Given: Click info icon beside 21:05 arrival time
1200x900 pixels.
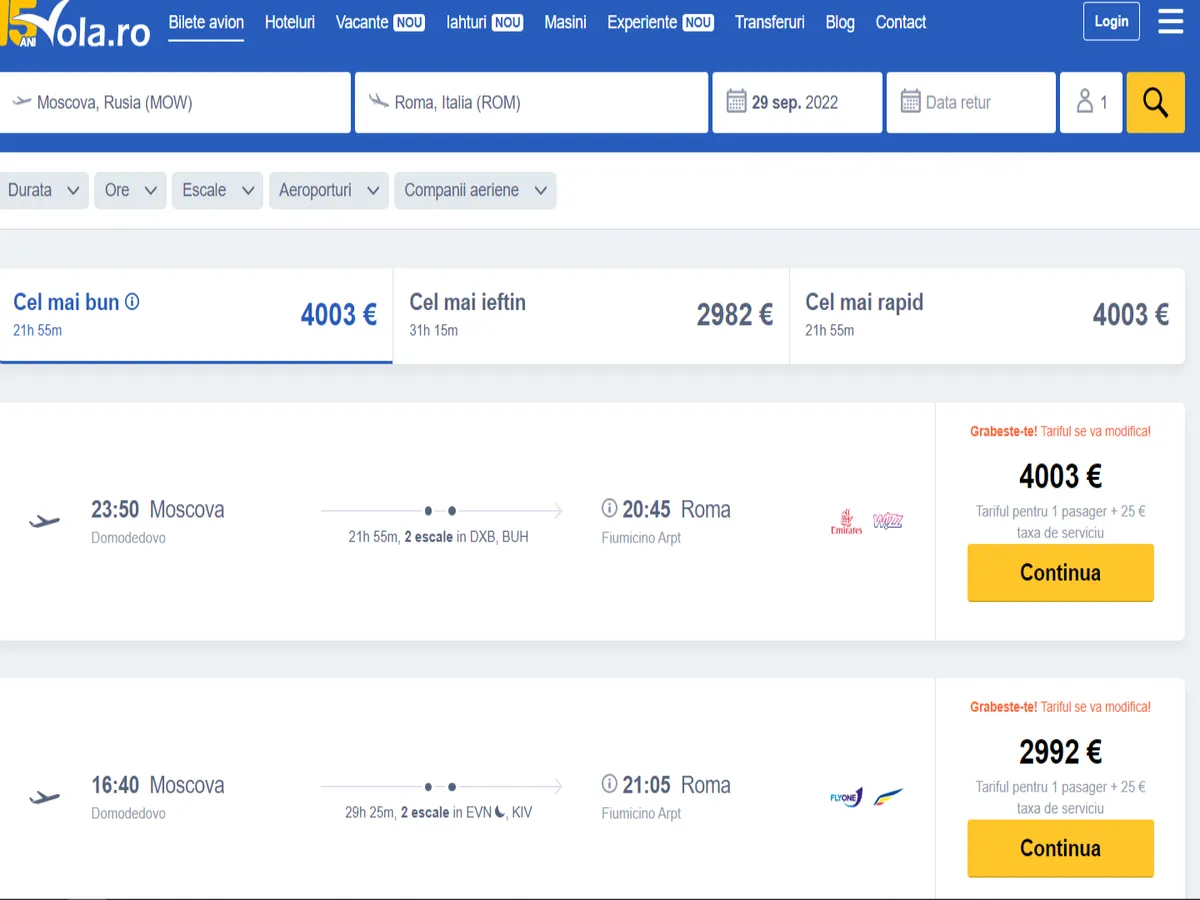Looking at the screenshot, I should (x=609, y=785).
